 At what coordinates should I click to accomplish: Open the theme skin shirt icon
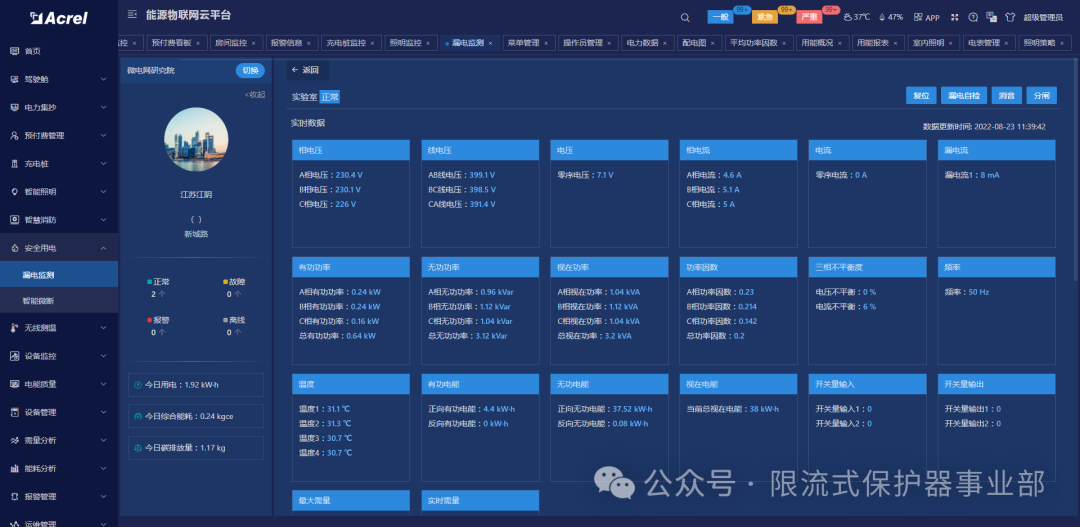tap(1008, 17)
